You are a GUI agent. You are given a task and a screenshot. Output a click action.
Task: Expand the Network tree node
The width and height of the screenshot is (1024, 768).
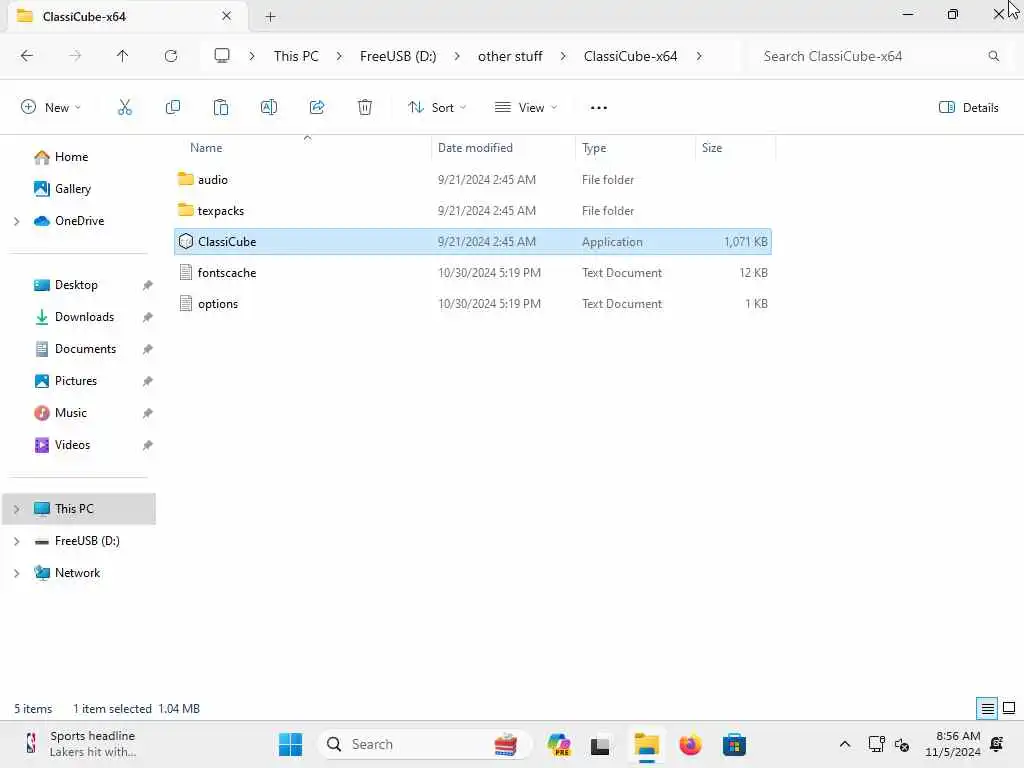click(16, 573)
